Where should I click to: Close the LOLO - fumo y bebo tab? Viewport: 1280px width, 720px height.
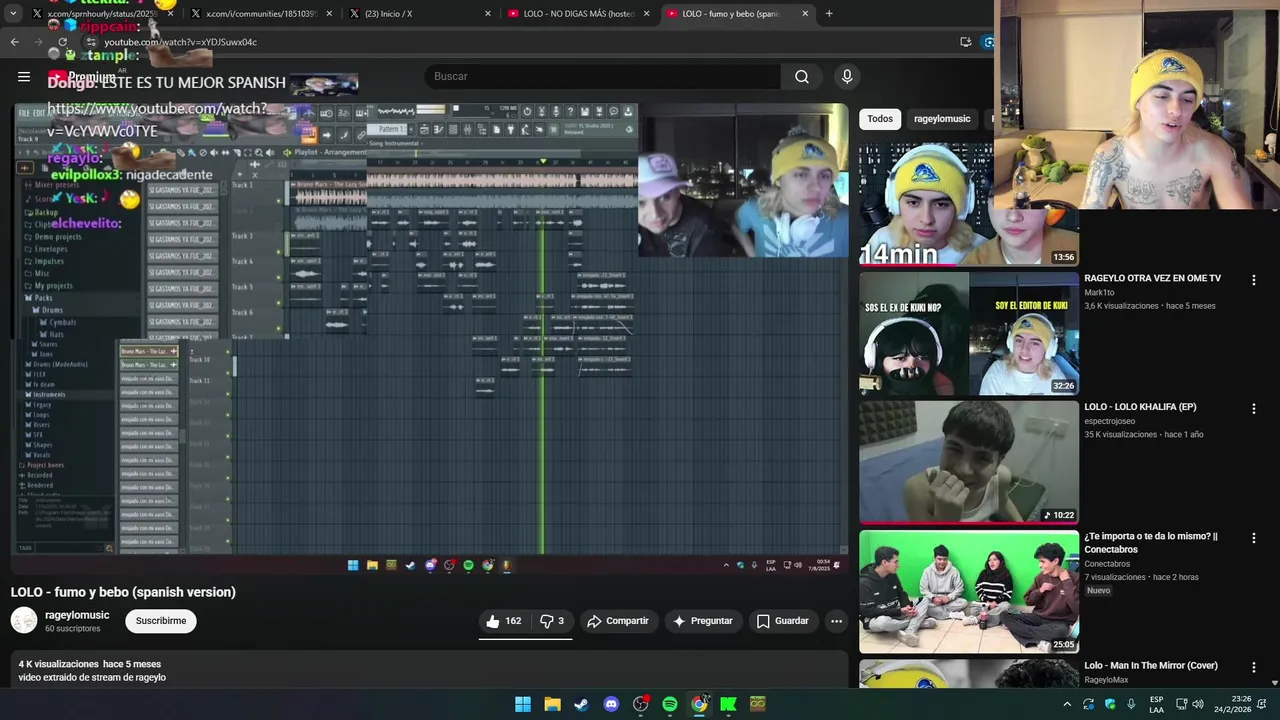coord(805,14)
